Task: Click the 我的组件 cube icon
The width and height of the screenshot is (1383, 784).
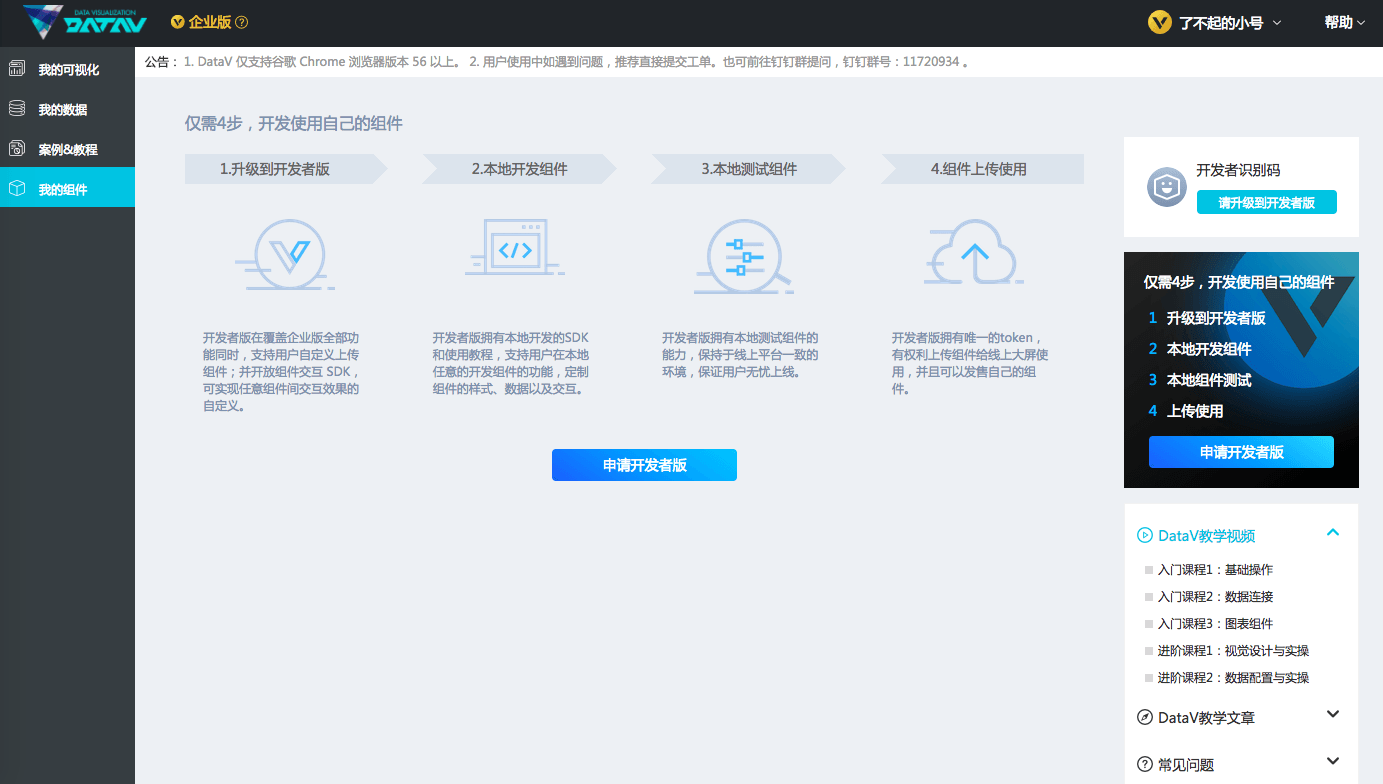Action: 17,188
